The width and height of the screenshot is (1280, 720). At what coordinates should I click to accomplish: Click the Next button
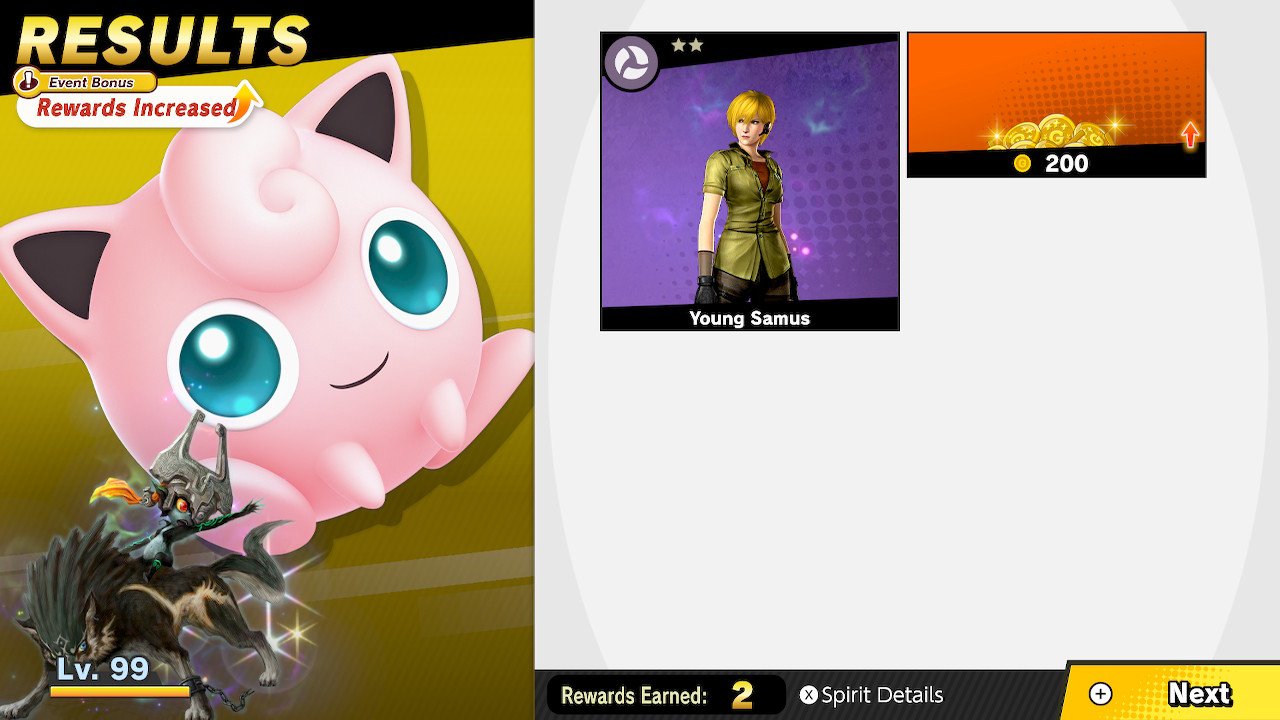[1170, 693]
